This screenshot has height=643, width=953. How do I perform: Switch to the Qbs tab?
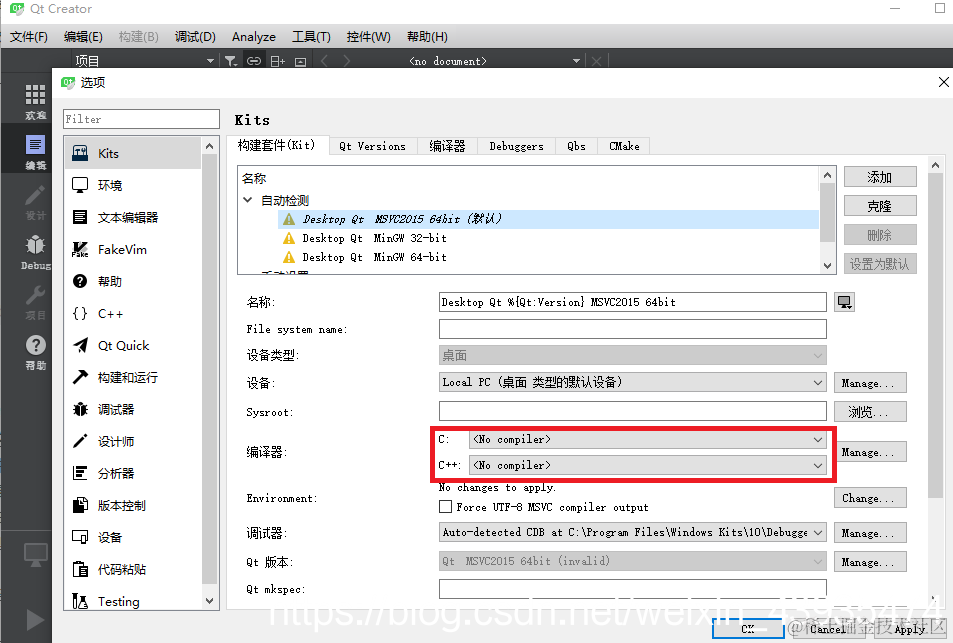coord(576,146)
